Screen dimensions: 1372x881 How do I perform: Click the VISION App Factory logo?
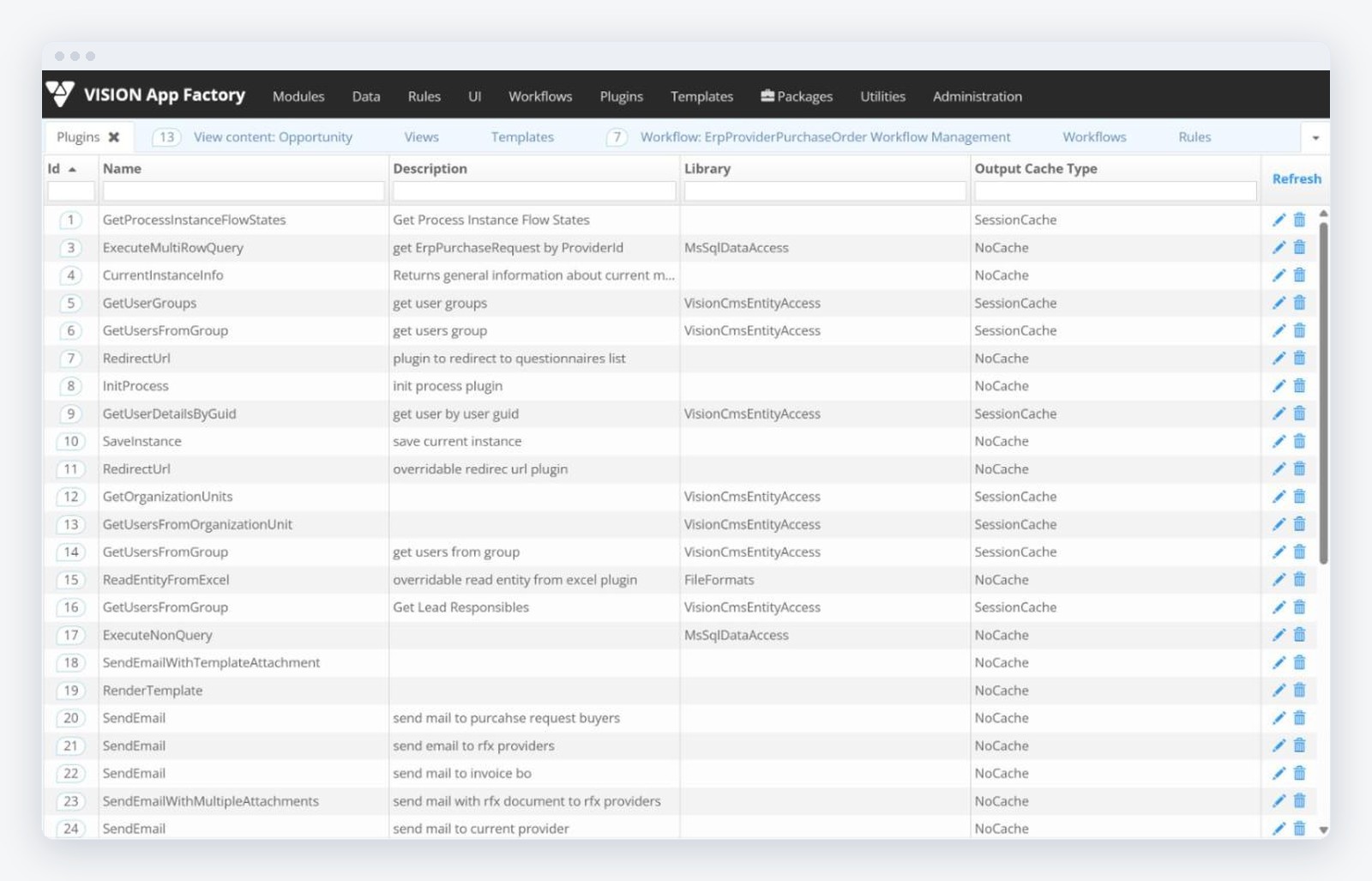coord(146,94)
